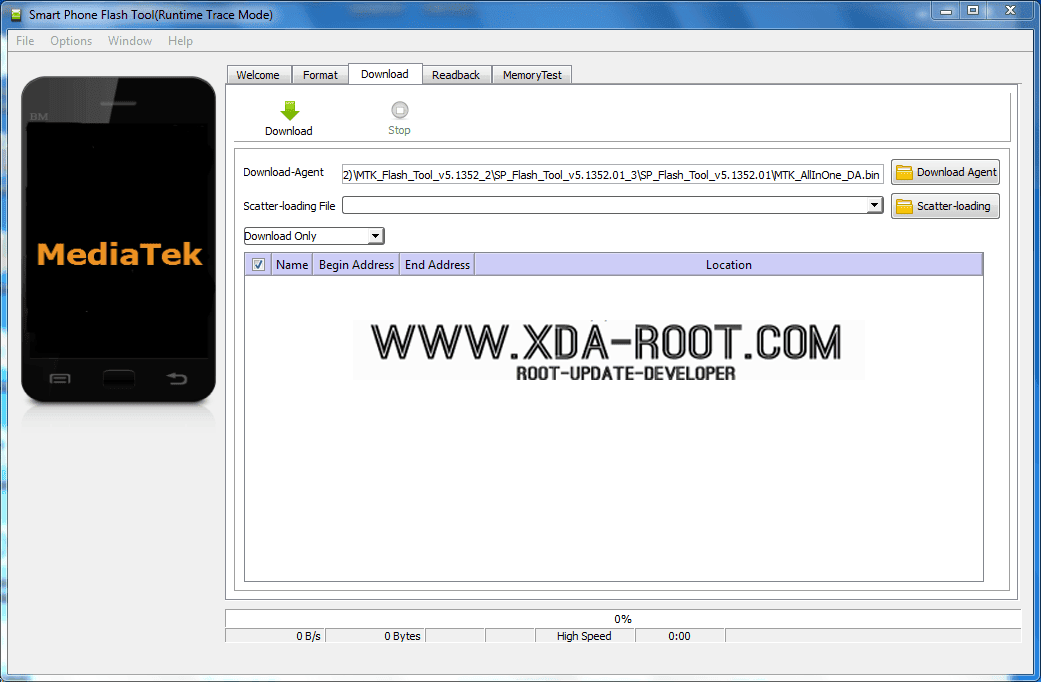The height and width of the screenshot is (682, 1041).
Task: Click the Download Agent folder button
Action: [945, 173]
